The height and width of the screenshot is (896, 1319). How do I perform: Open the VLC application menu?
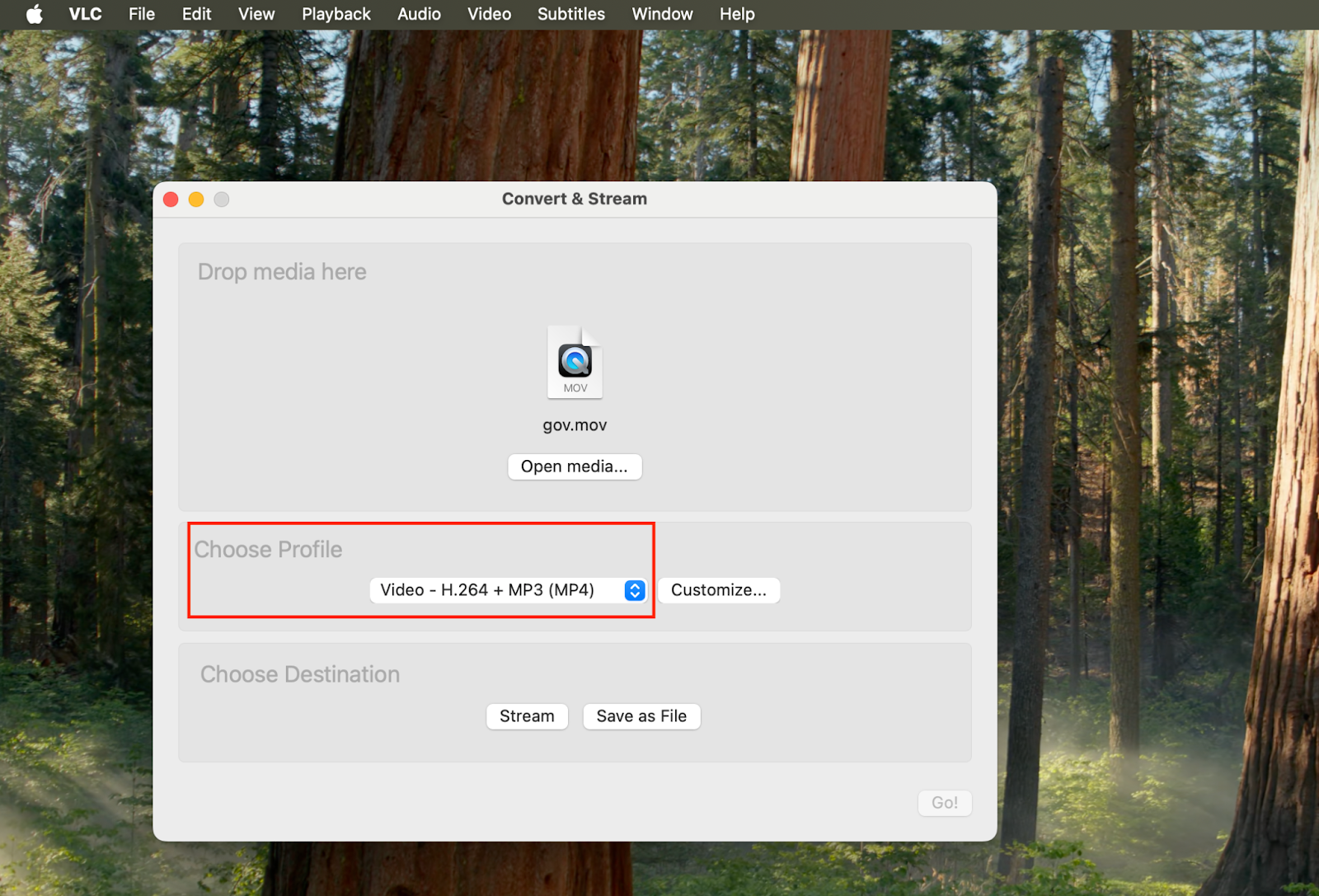point(85,14)
